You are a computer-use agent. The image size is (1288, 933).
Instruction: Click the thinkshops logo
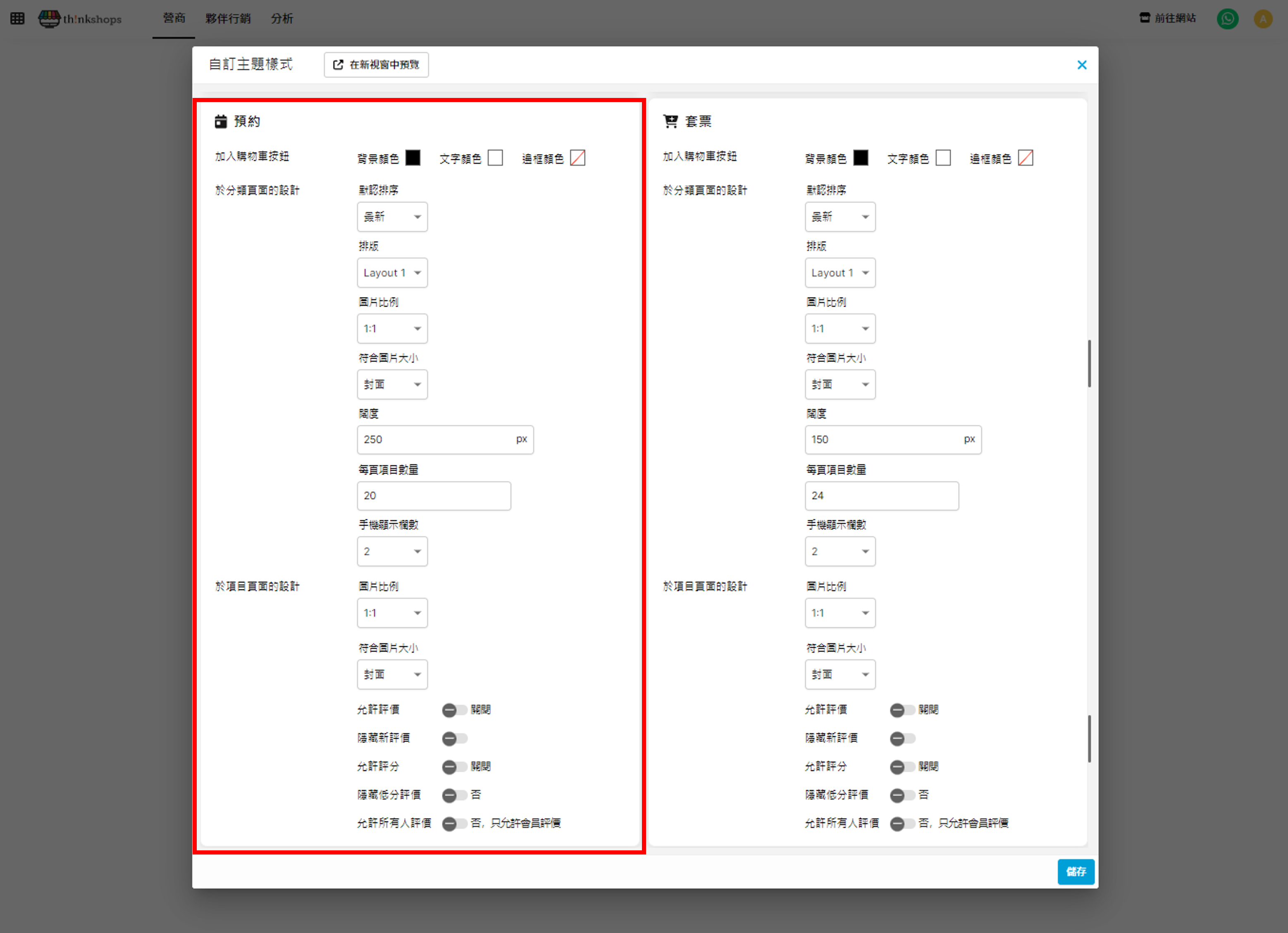[x=80, y=19]
